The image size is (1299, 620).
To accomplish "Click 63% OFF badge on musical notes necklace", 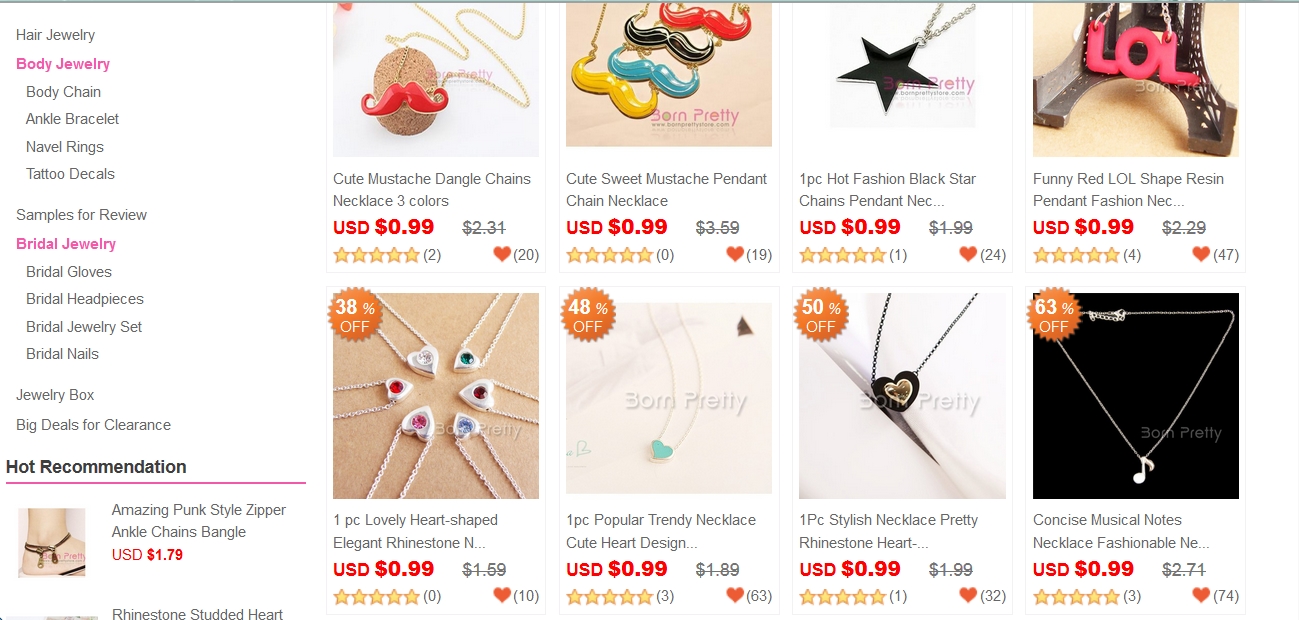I will [x=1054, y=315].
